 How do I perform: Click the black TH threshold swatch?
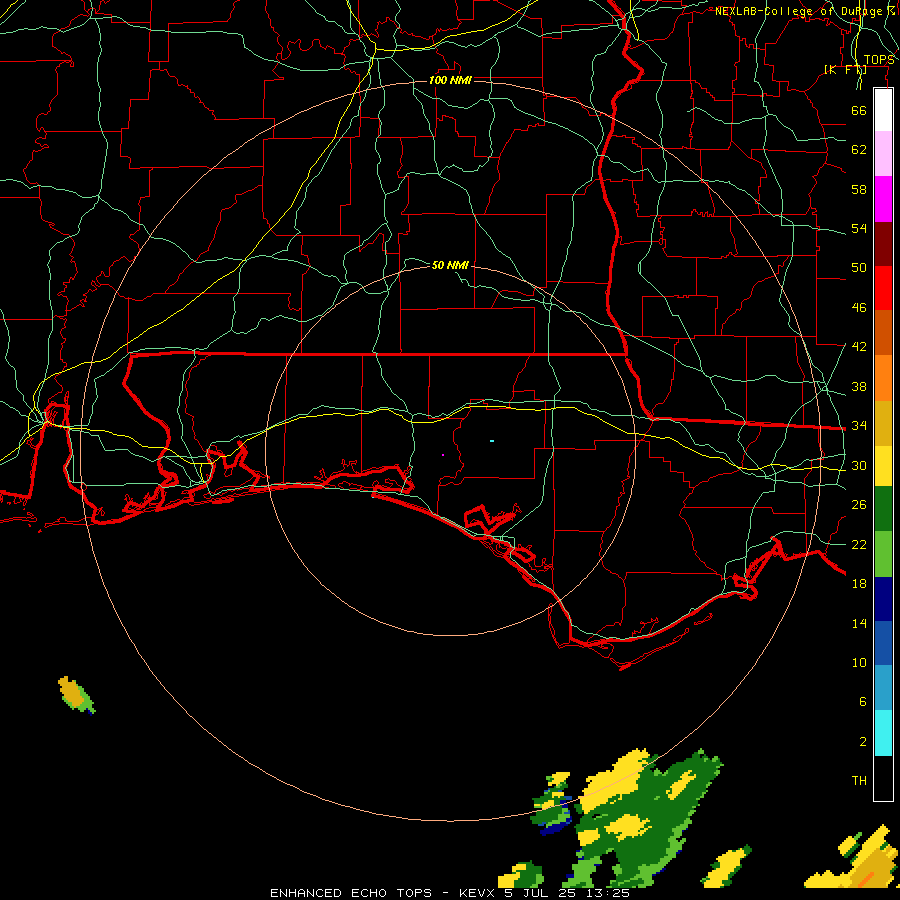click(x=883, y=778)
